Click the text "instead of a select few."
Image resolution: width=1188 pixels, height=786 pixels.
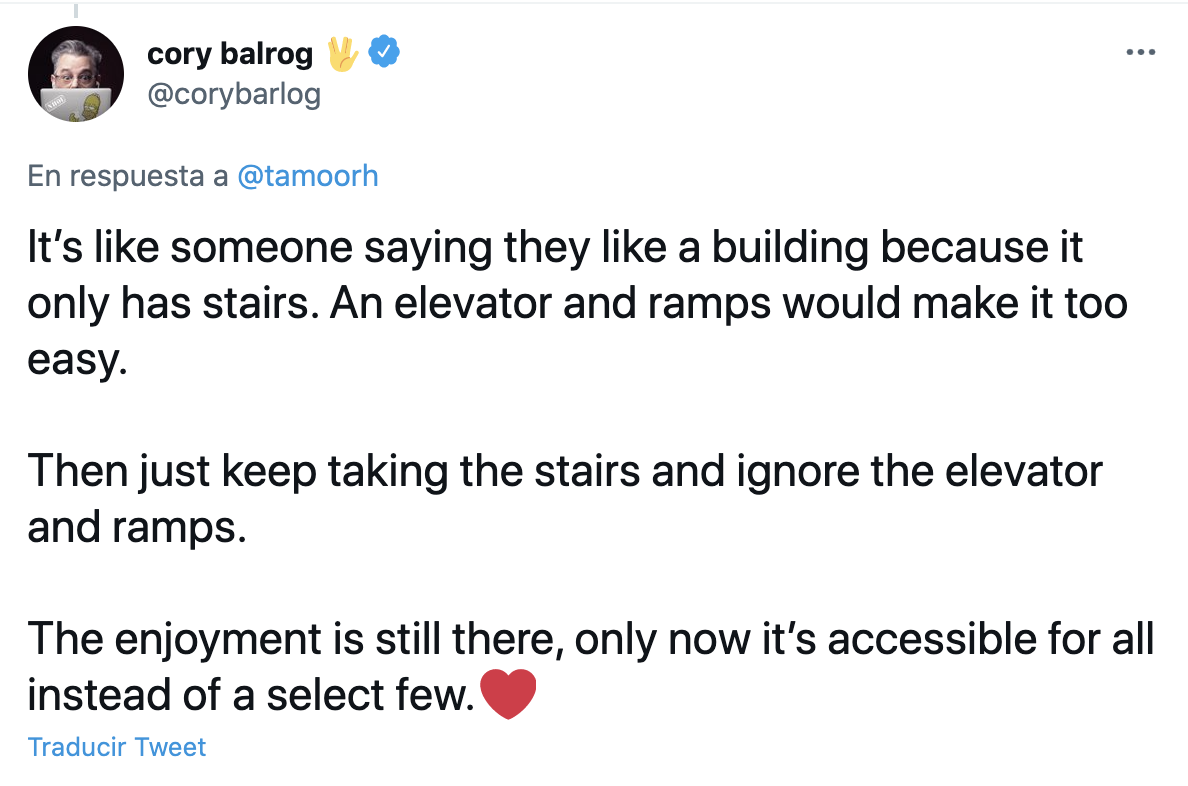pos(250,694)
